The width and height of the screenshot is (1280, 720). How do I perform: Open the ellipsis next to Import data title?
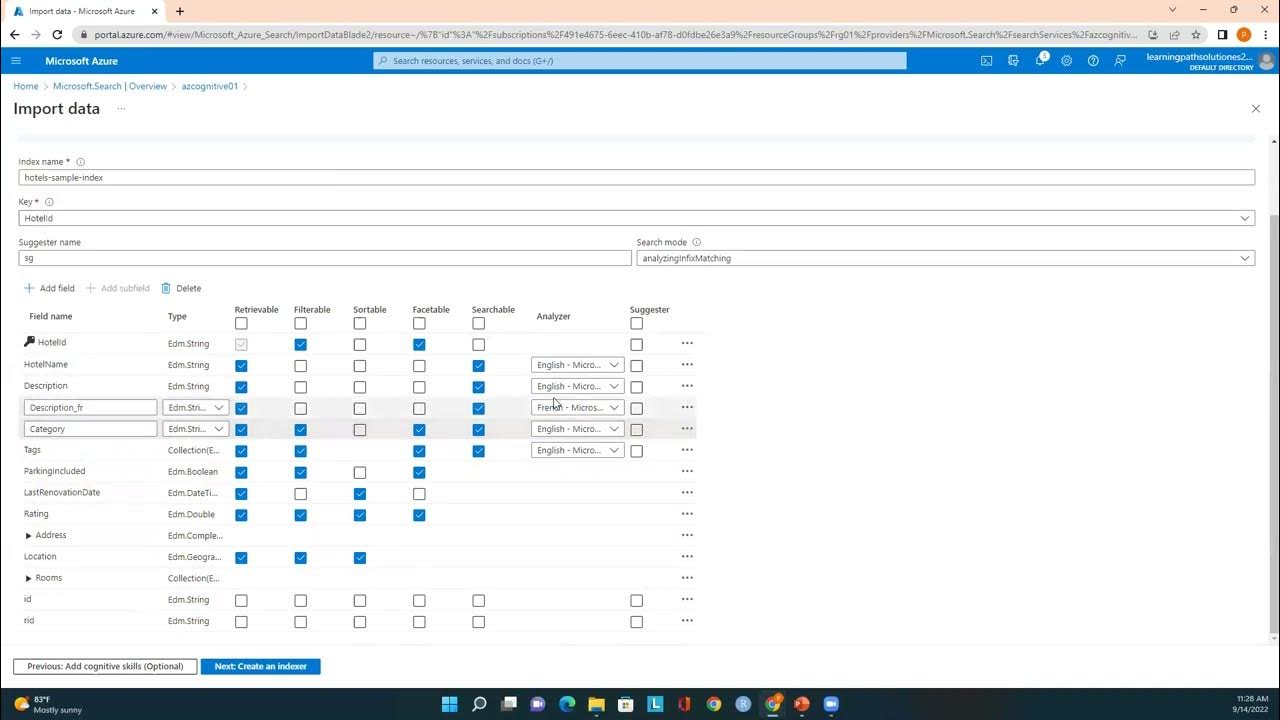click(121, 108)
